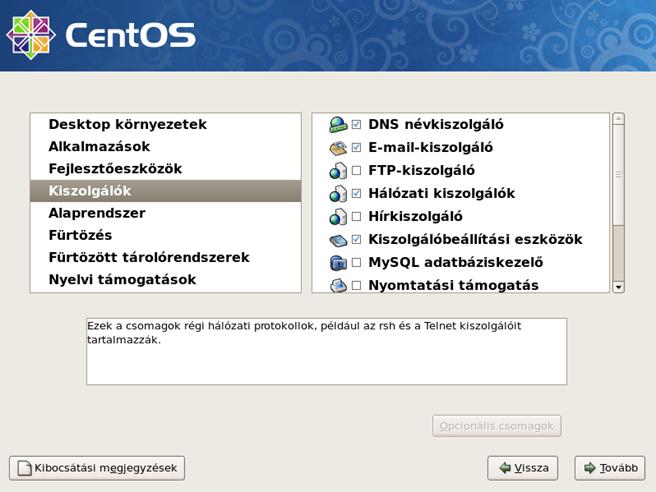Click the Kiszolgálóbeállítási eszközök icon
This screenshot has width=656, height=492.
click(338, 240)
